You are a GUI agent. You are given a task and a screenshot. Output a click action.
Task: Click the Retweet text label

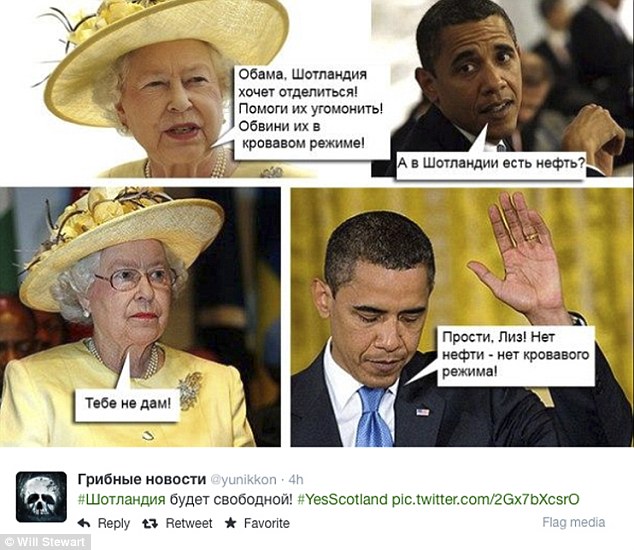(189, 523)
